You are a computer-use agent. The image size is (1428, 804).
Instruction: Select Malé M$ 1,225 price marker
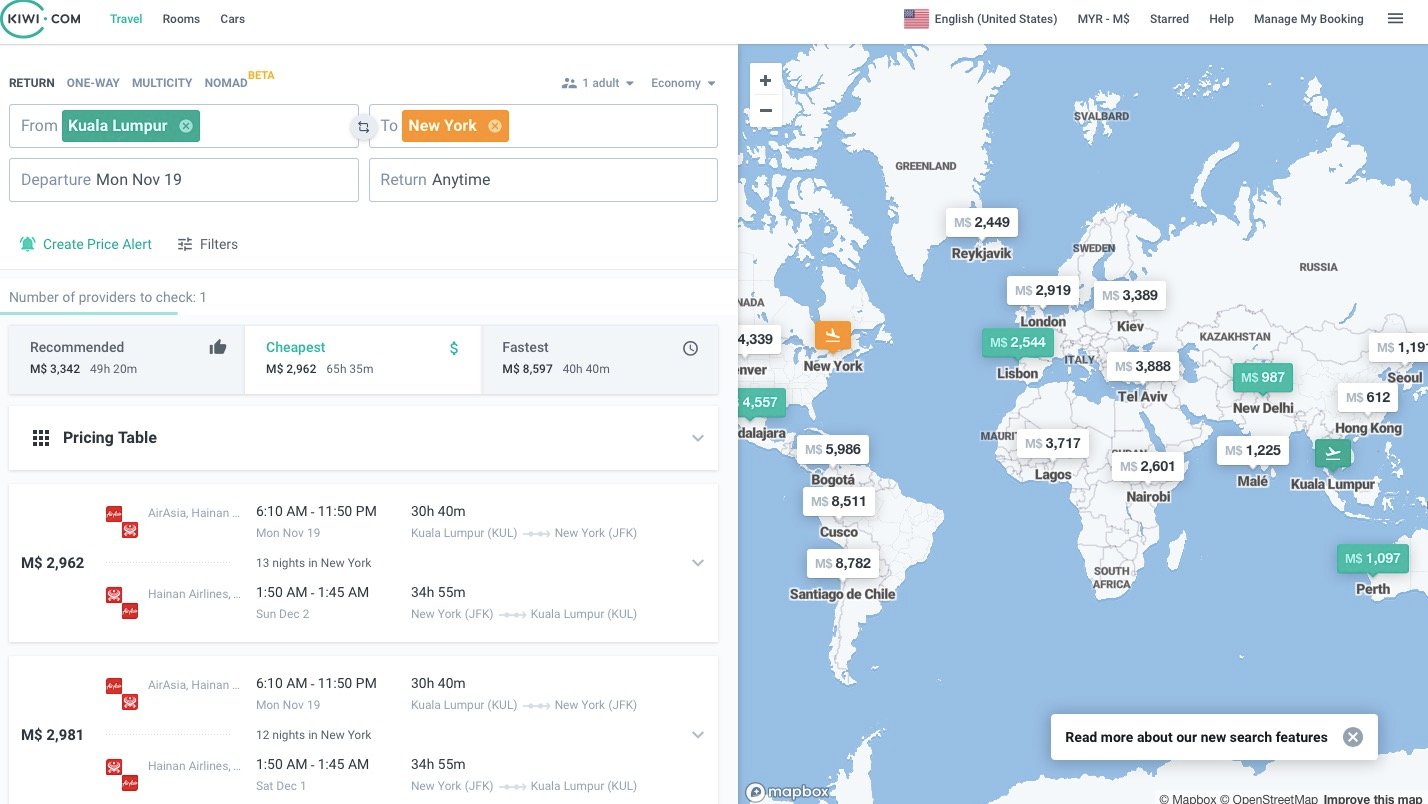[x=1252, y=450]
